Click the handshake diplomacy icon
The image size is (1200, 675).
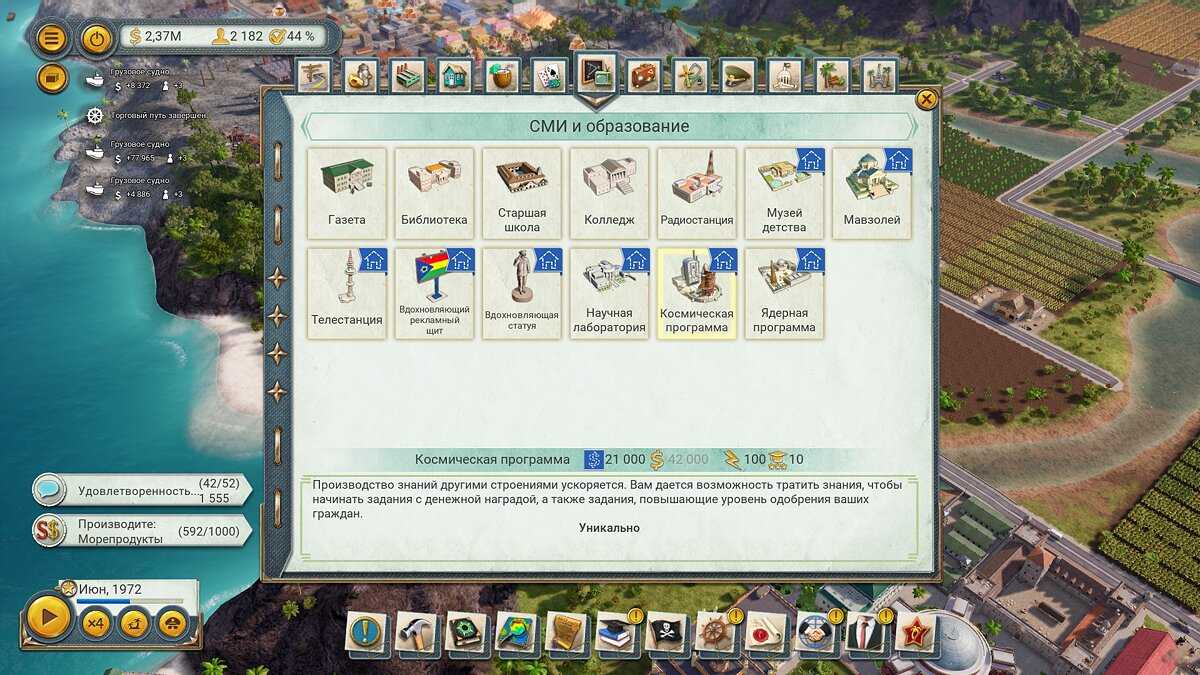click(817, 633)
